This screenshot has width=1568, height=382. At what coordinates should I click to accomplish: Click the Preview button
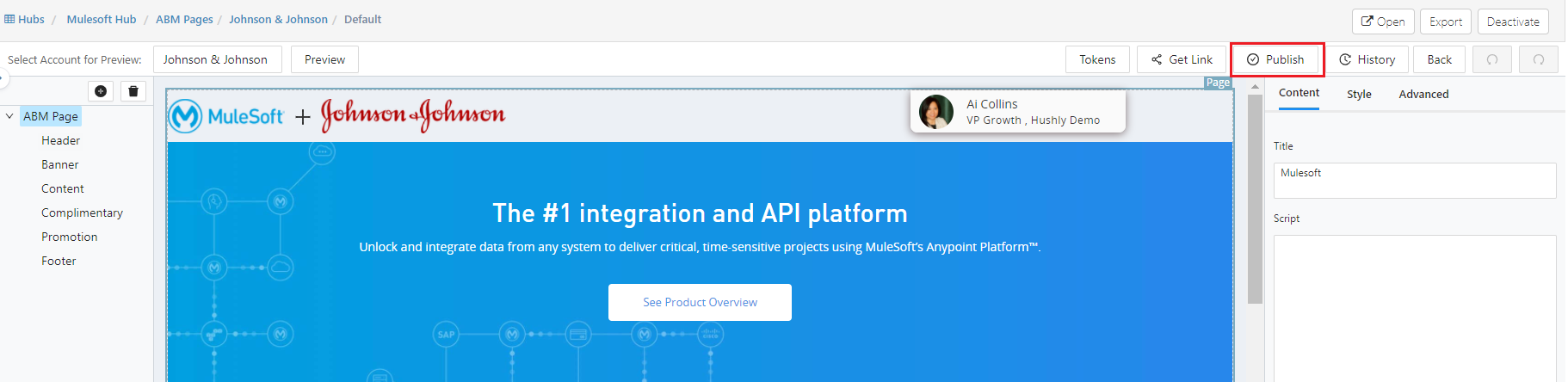[324, 59]
